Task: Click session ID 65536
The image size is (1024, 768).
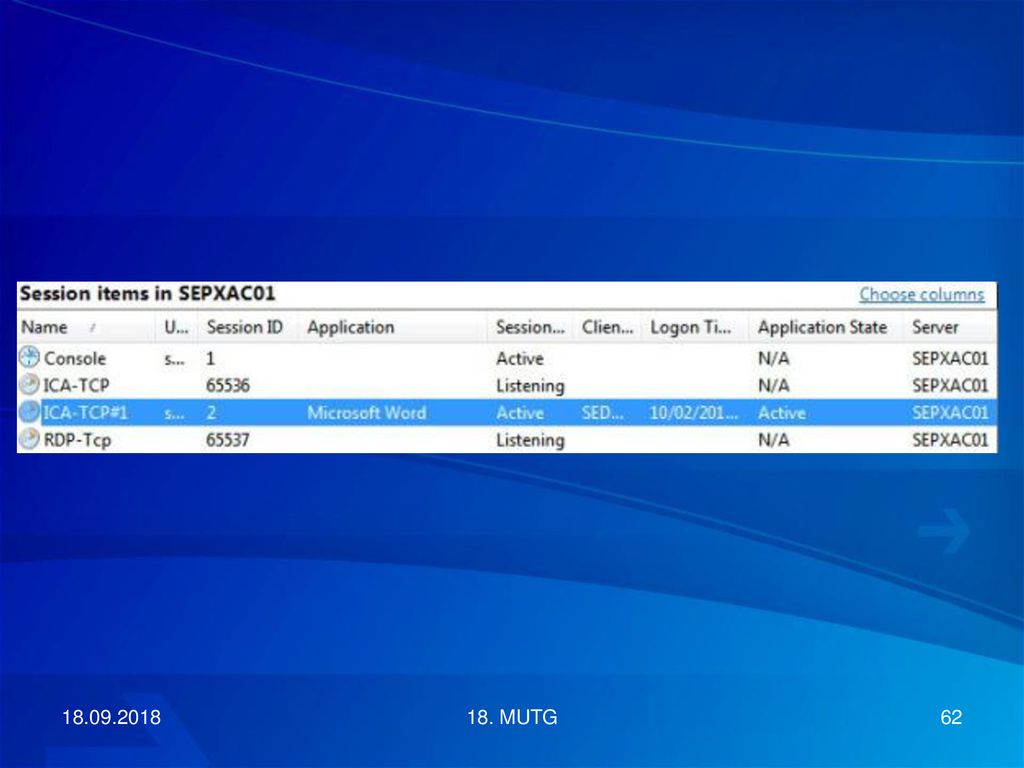Action: click(x=227, y=385)
